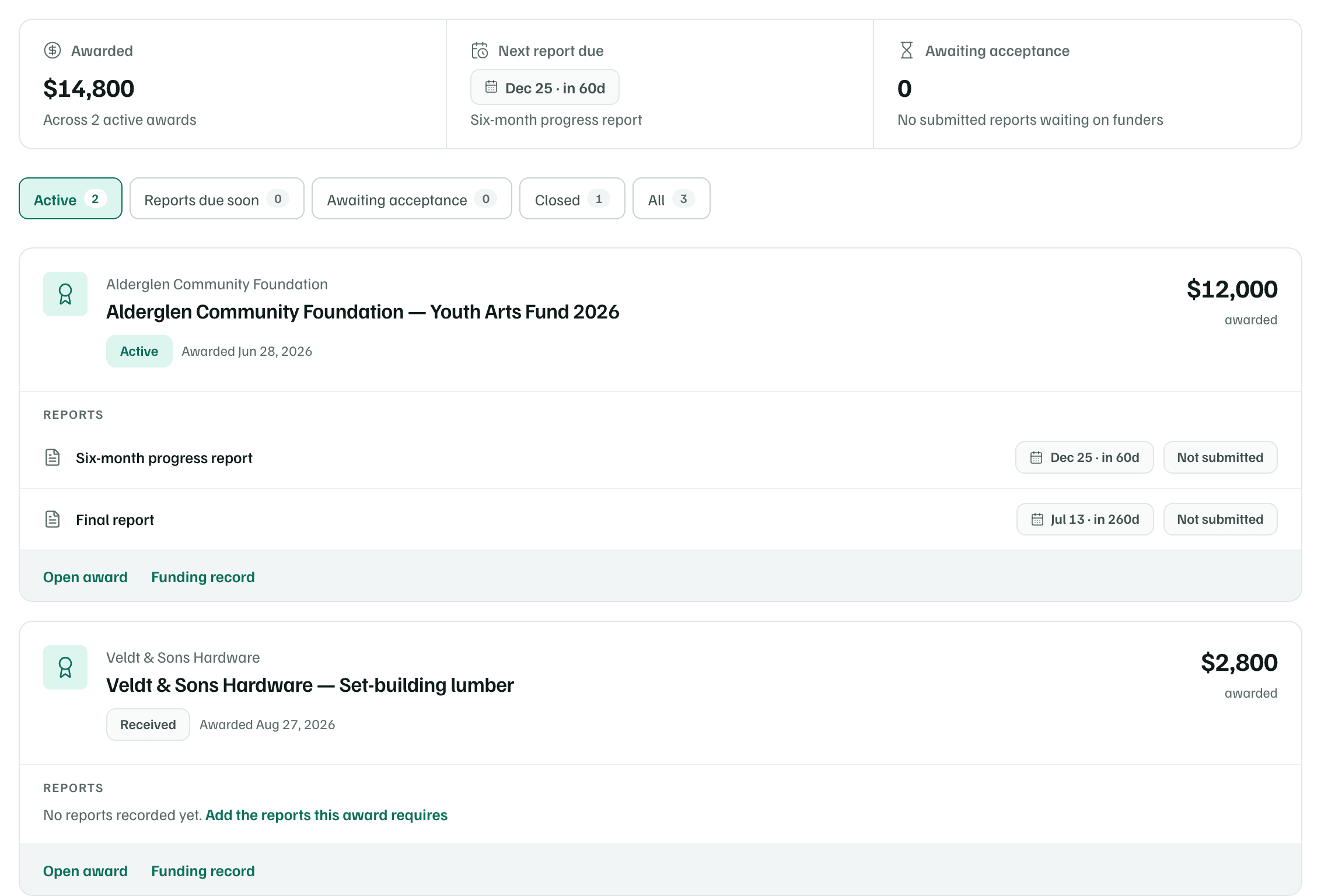View the All awards tab
The image size is (1321, 896).
pos(672,198)
